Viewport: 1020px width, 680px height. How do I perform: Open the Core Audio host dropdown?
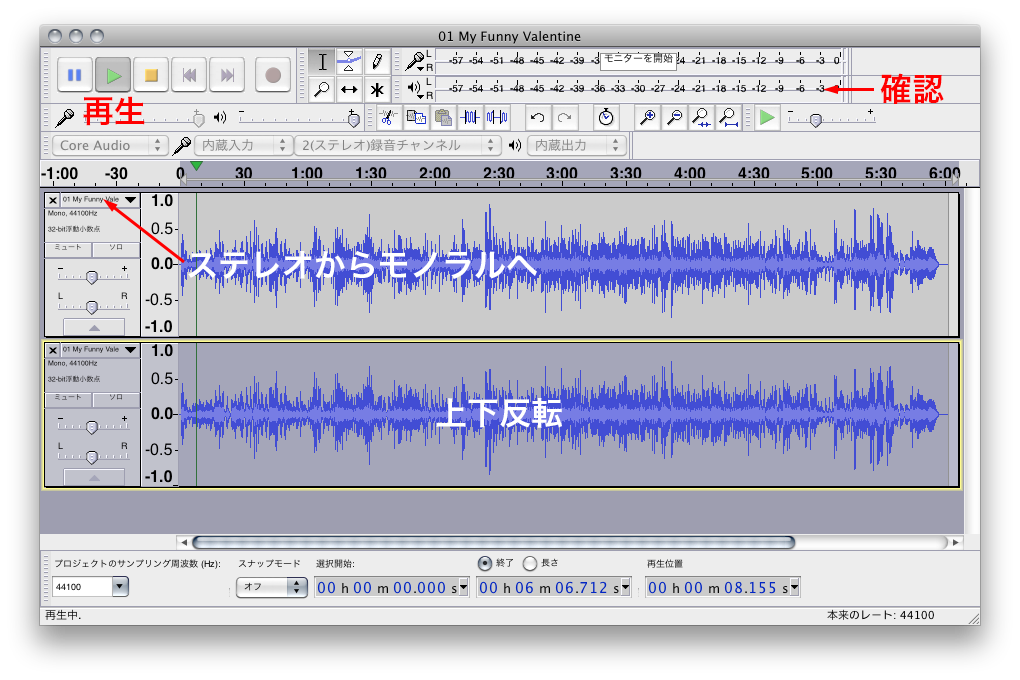[110, 145]
